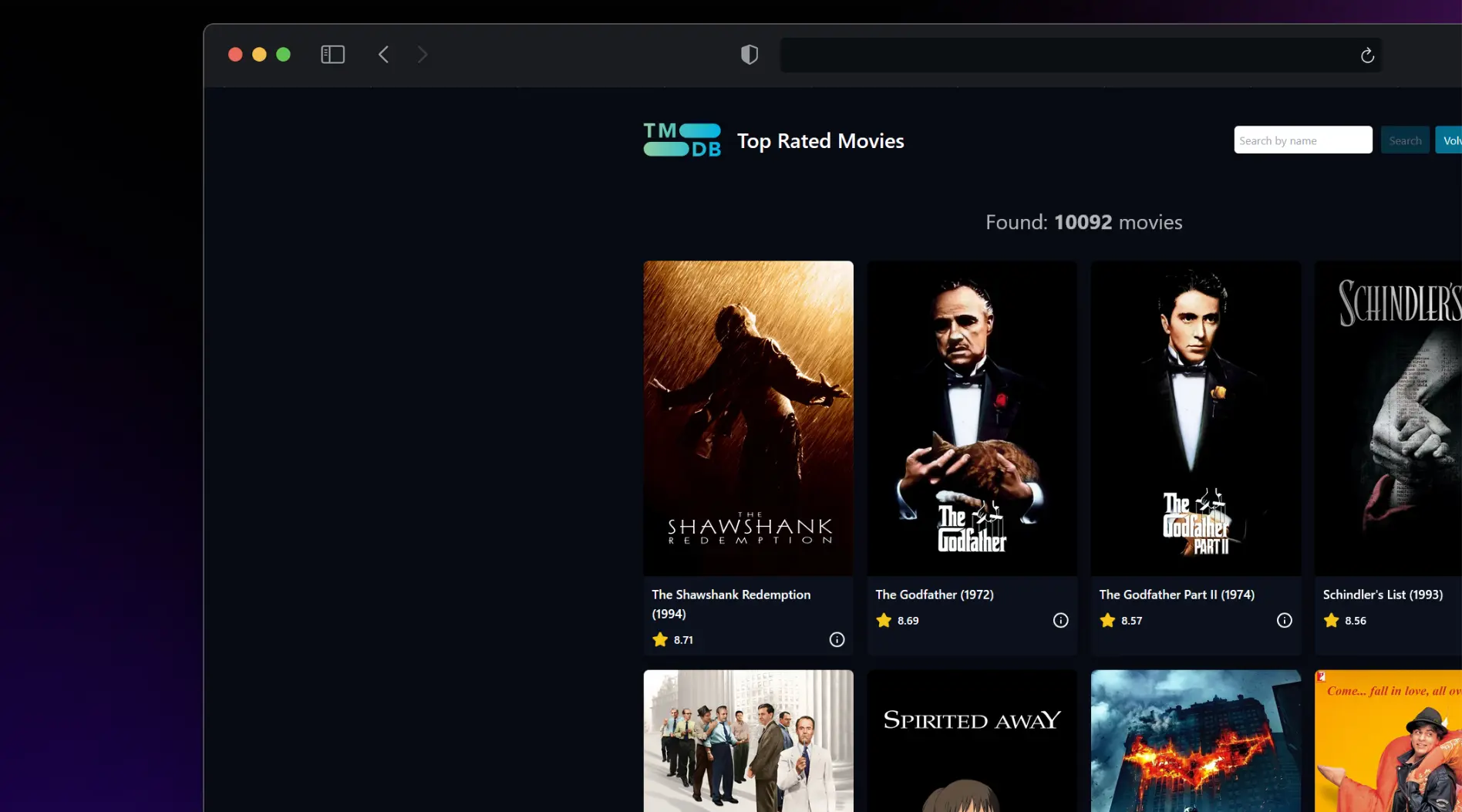The width and height of the screenshot is (1462, 812).
Task: Click the info icon on The Godfather card
Action: (x=1060, y=620)
